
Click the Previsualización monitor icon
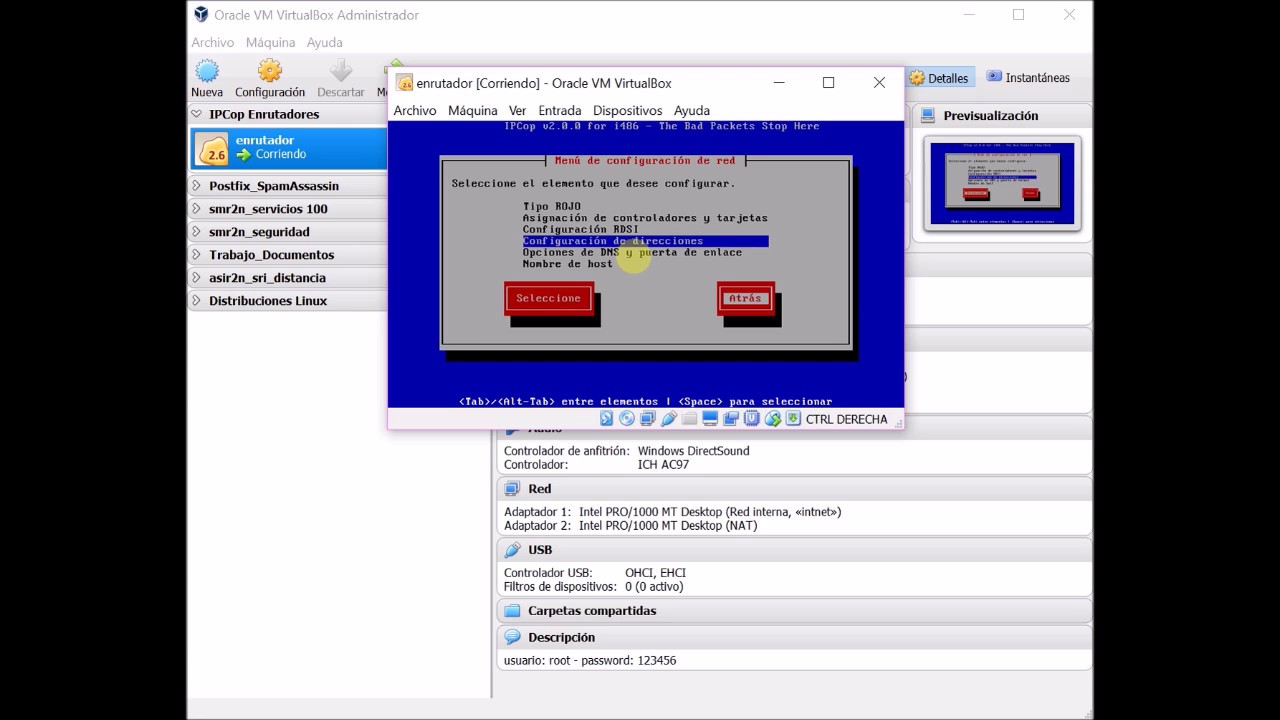[928, 116]
